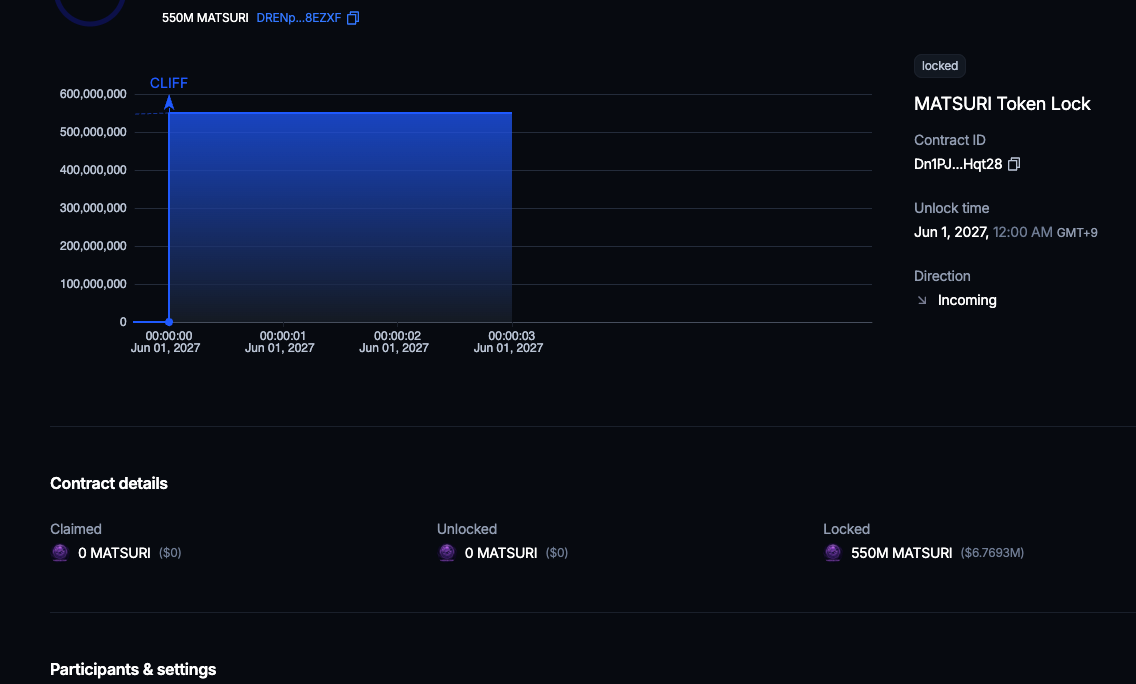Screen dimensions: 1136x684
Task: Click the MATSURI token icon under Locked
Action: click(x=833, y=553)
